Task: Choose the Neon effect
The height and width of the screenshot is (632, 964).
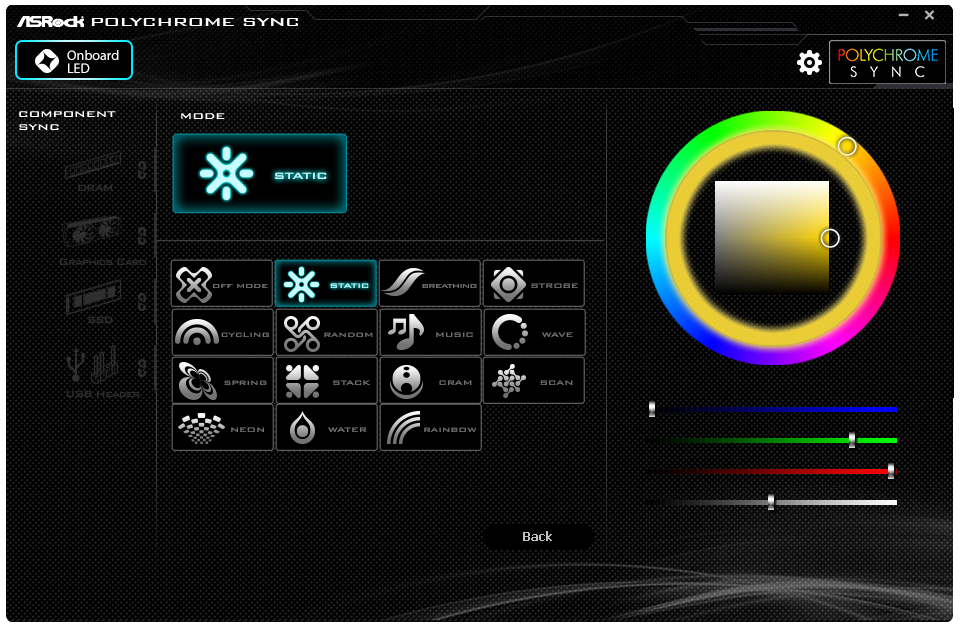Action: [223, 427]
